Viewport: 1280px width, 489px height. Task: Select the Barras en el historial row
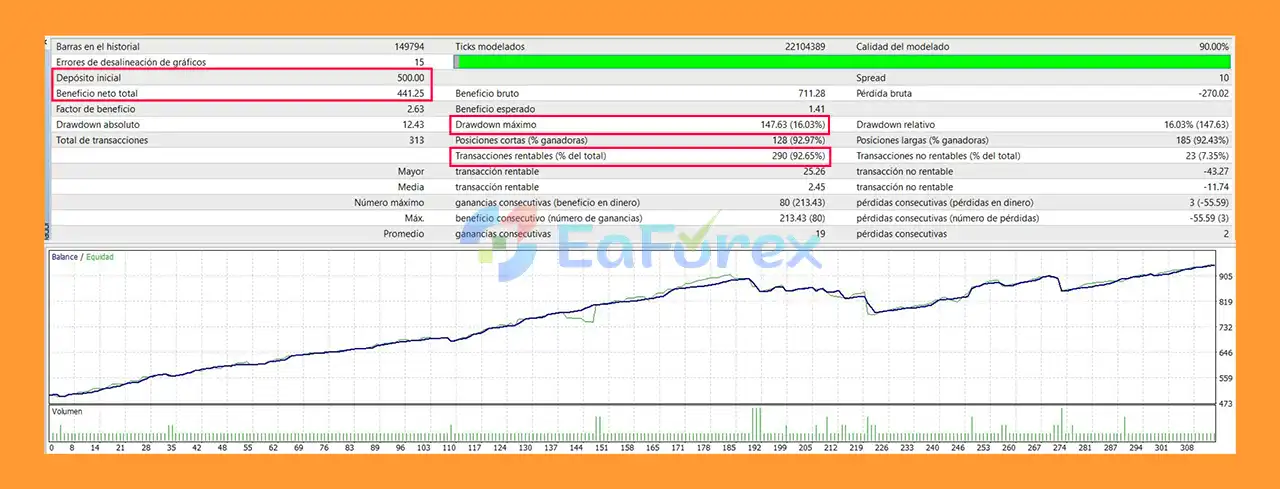240,47
